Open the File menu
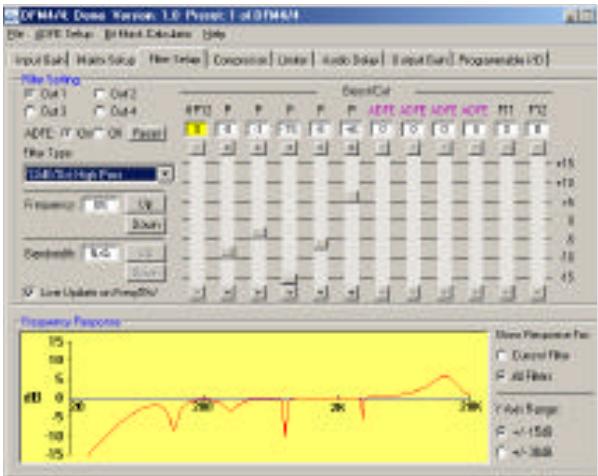Screen dimensions: 598x476 click(16, 34)
